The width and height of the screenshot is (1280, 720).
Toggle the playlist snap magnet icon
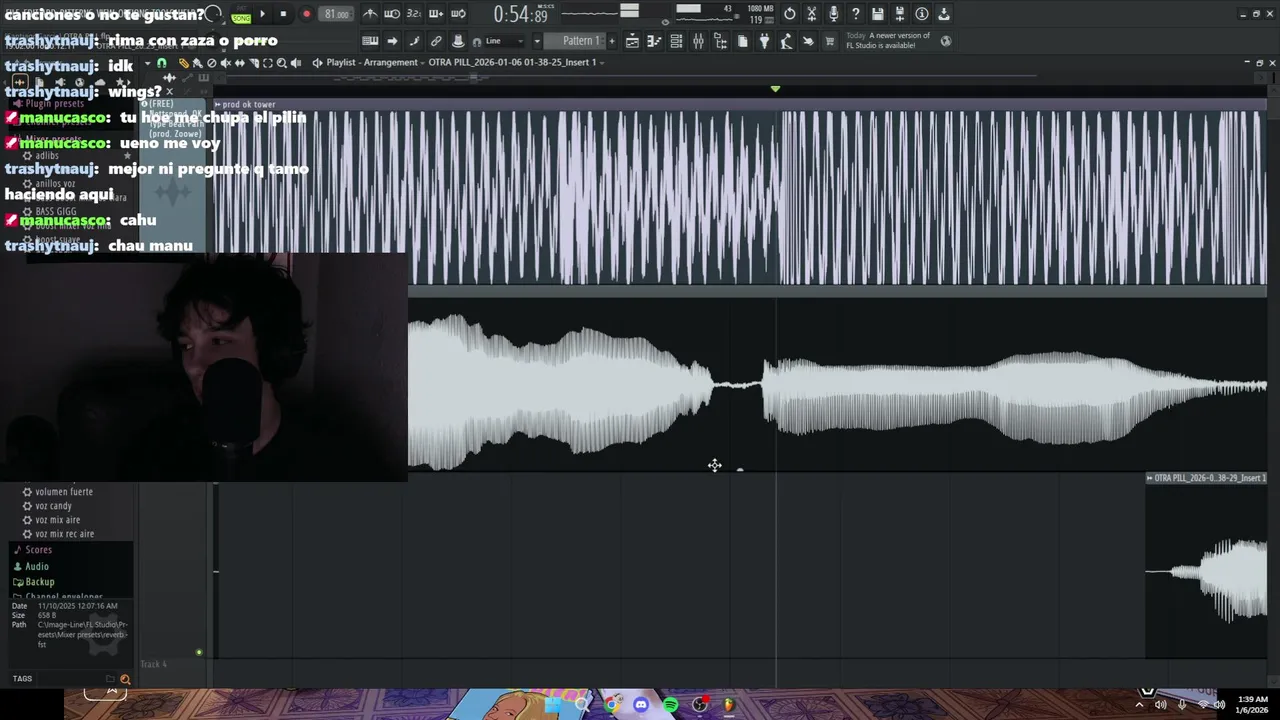161,62
